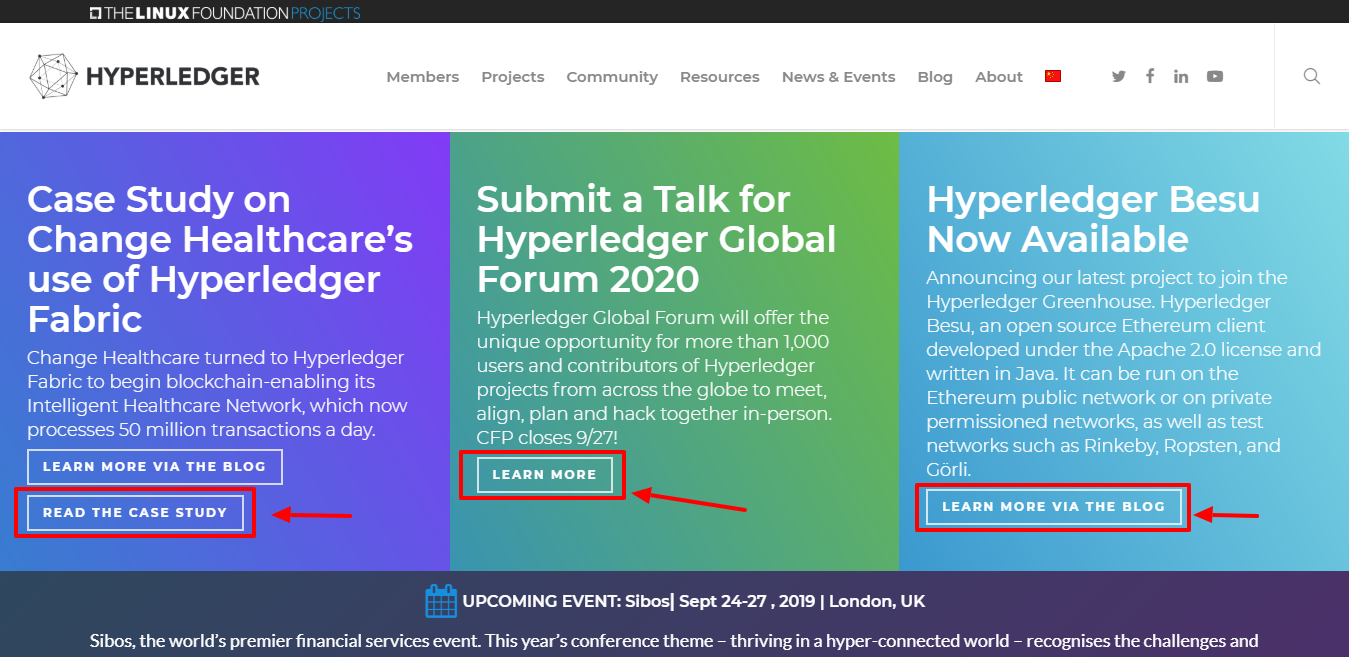The width and height of the screenshot is (1349, 657).
Task: Click The Linux Foundation Projects logo
Action: coord(224,13)
